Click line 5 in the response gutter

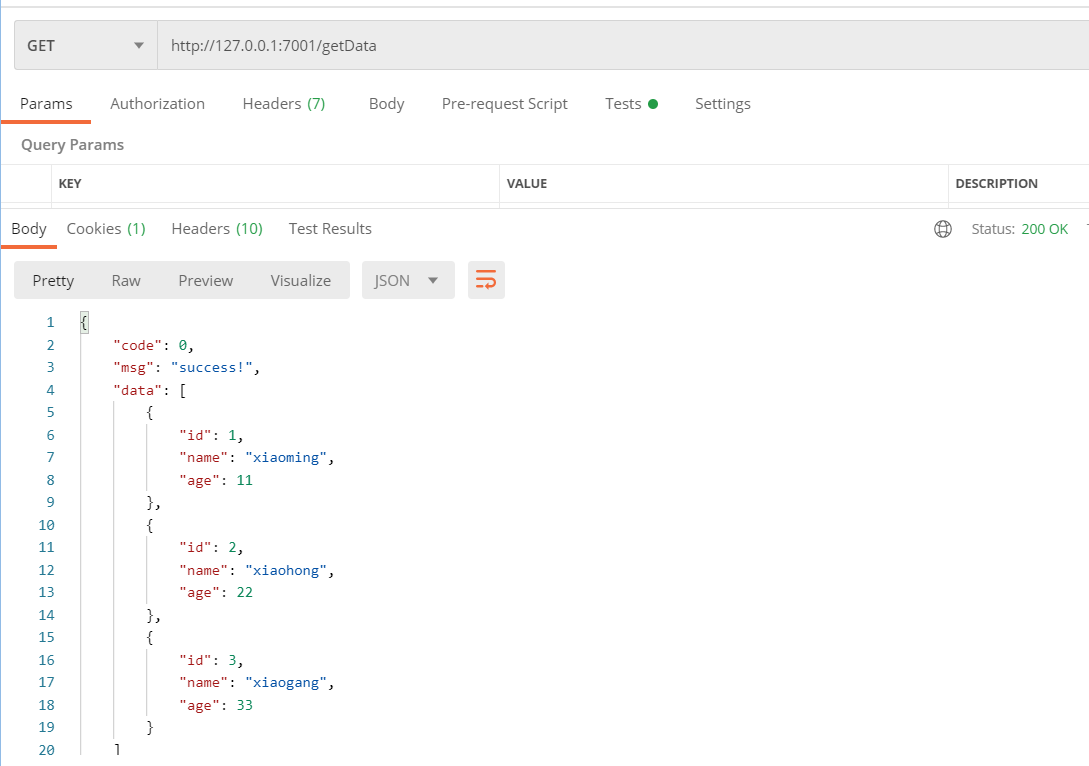click(x=49, y=412)
